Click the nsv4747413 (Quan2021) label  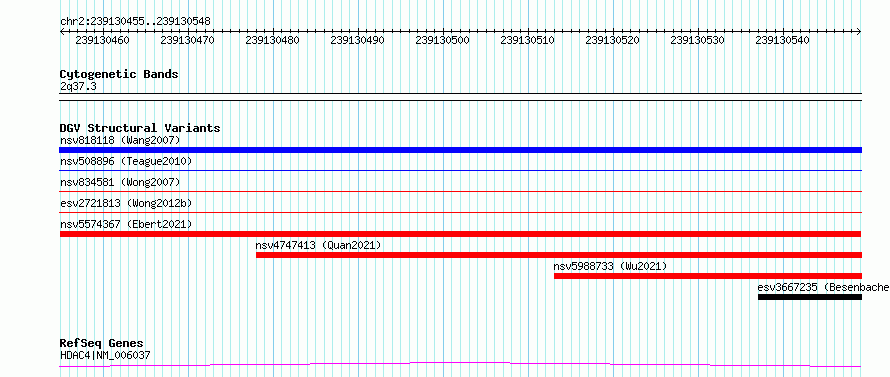point(318,245)
